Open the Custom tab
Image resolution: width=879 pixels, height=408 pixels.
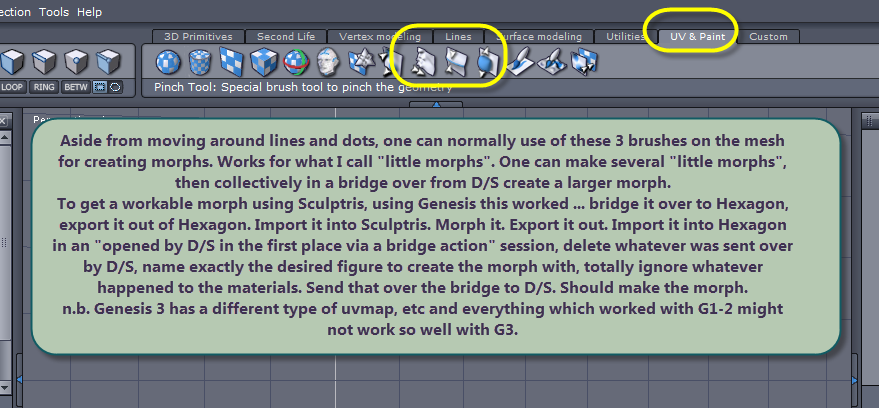769,36
